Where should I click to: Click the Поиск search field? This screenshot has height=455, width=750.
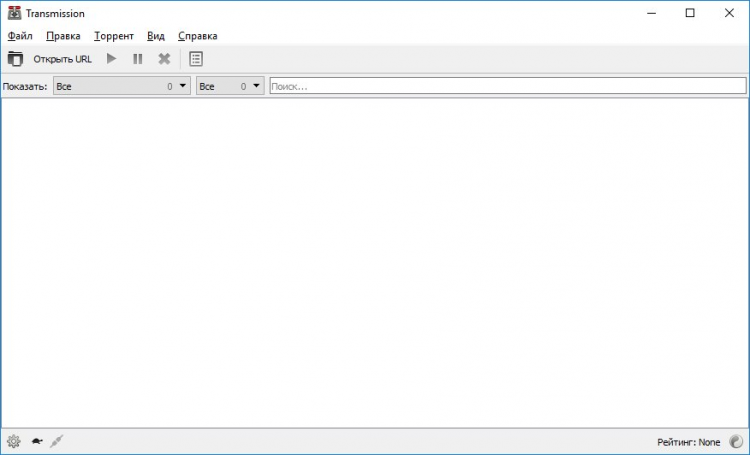click(x=507, y=86)
